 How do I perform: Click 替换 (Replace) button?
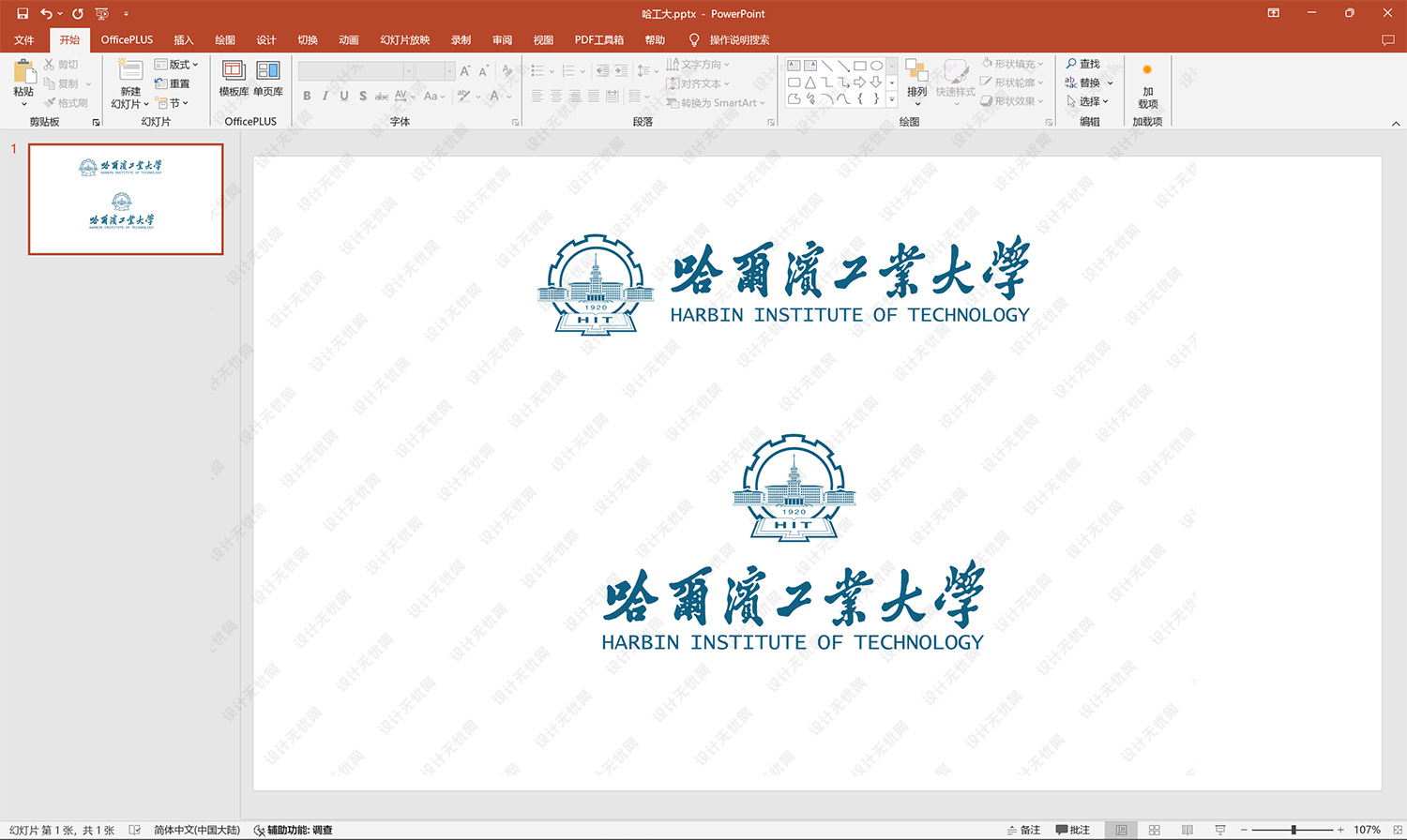[1089, 82]
